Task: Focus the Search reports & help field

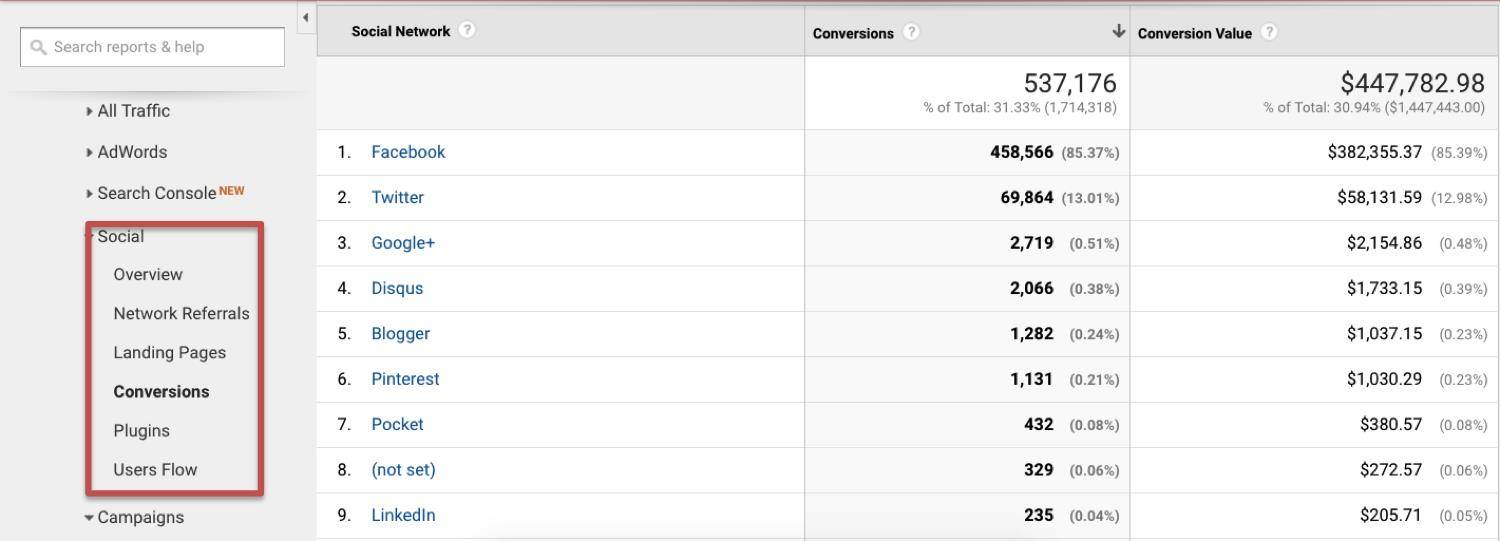Action: (152, 47)
